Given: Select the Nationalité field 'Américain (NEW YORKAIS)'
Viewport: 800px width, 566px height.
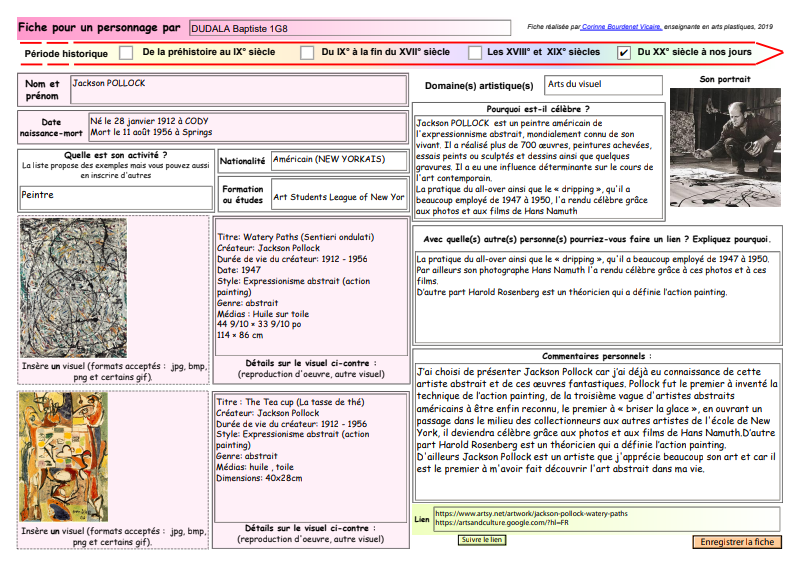Looking at the screenshot, I should 338,161.
